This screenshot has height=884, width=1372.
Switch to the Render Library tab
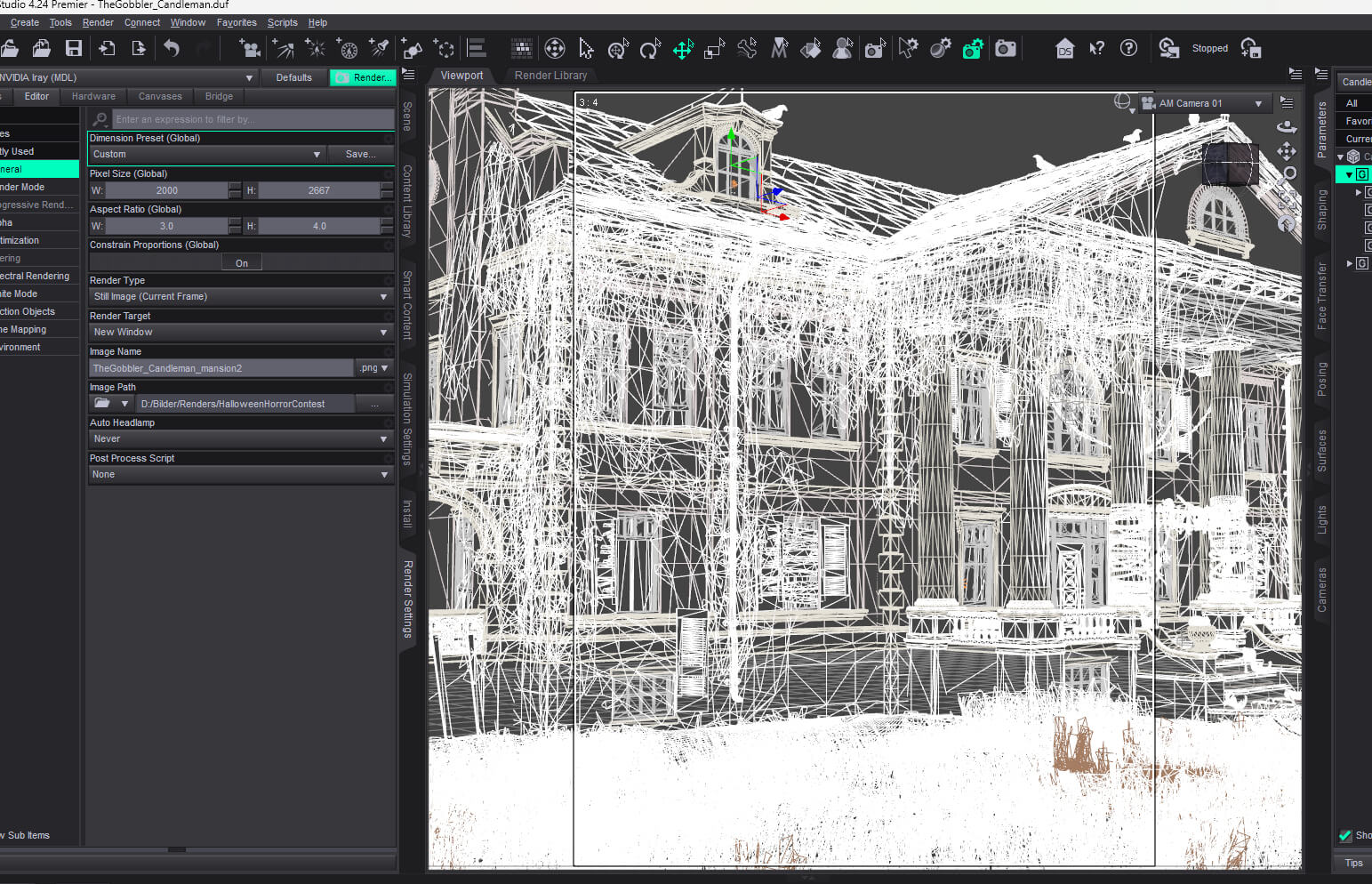550,76
